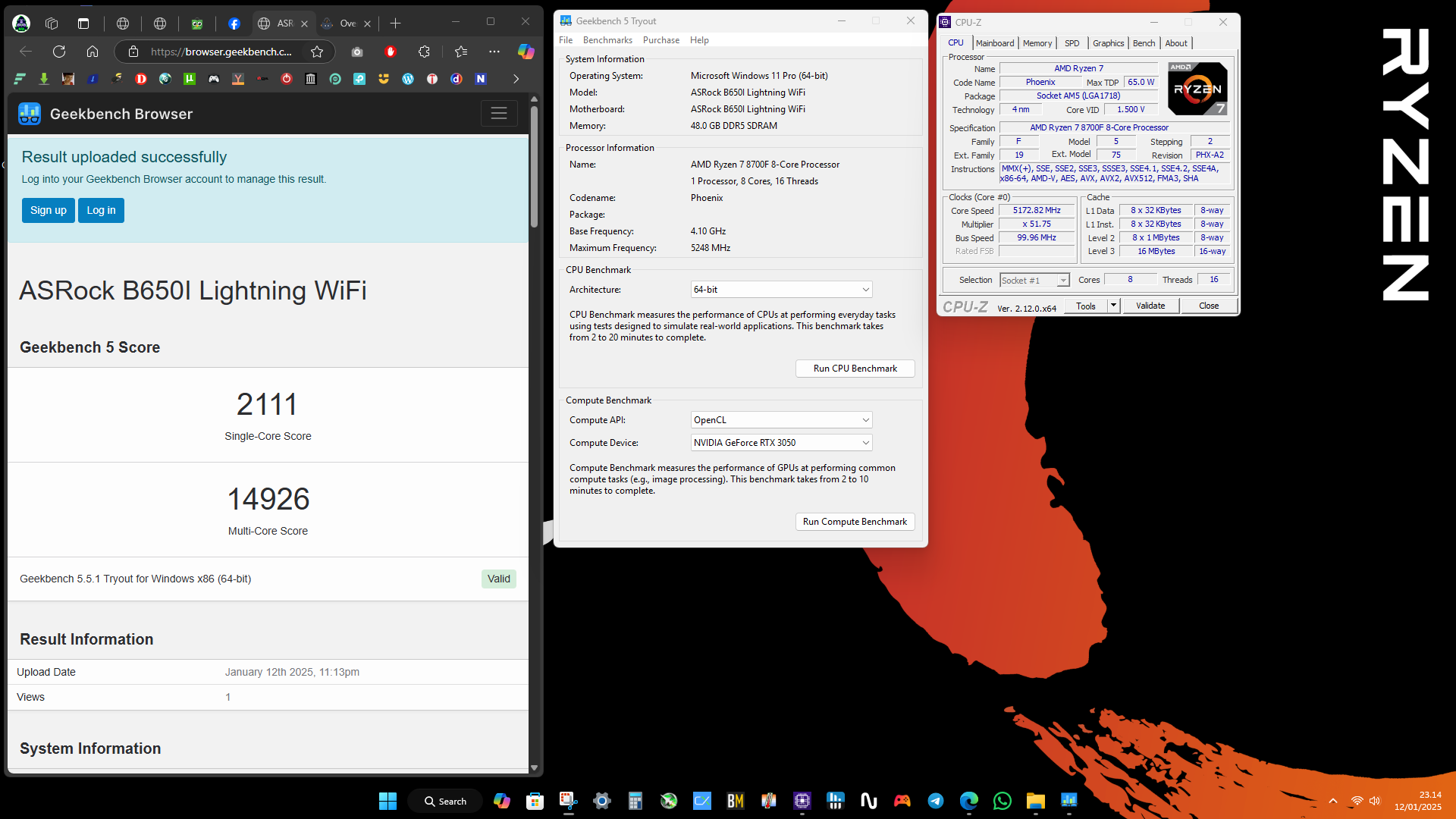
Task: Open a new browser tab with plus
Action: tap(395, 24)
